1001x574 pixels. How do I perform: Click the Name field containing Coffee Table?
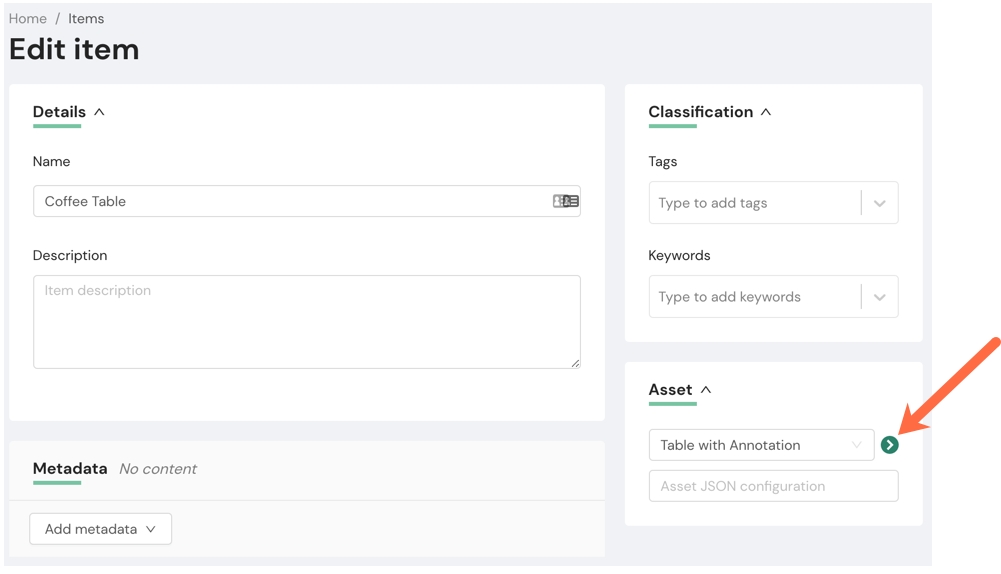pos(290,201)
